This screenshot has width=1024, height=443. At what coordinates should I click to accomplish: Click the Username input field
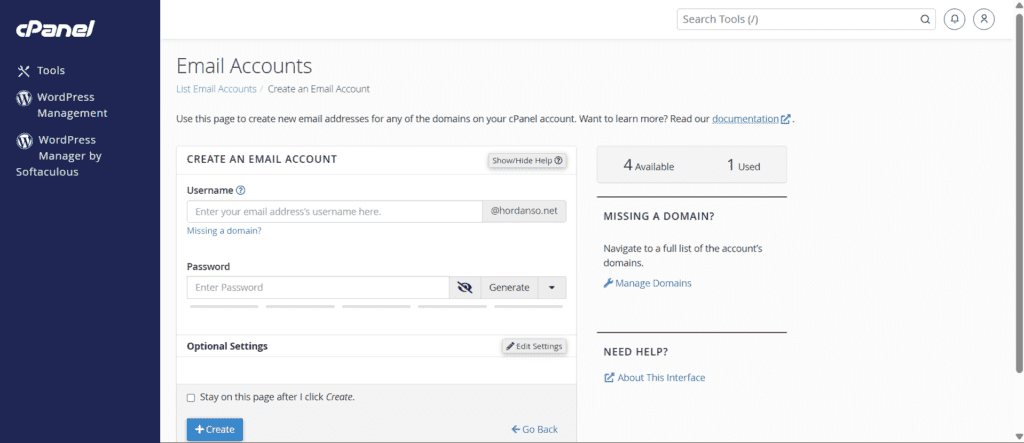(334, 212)
